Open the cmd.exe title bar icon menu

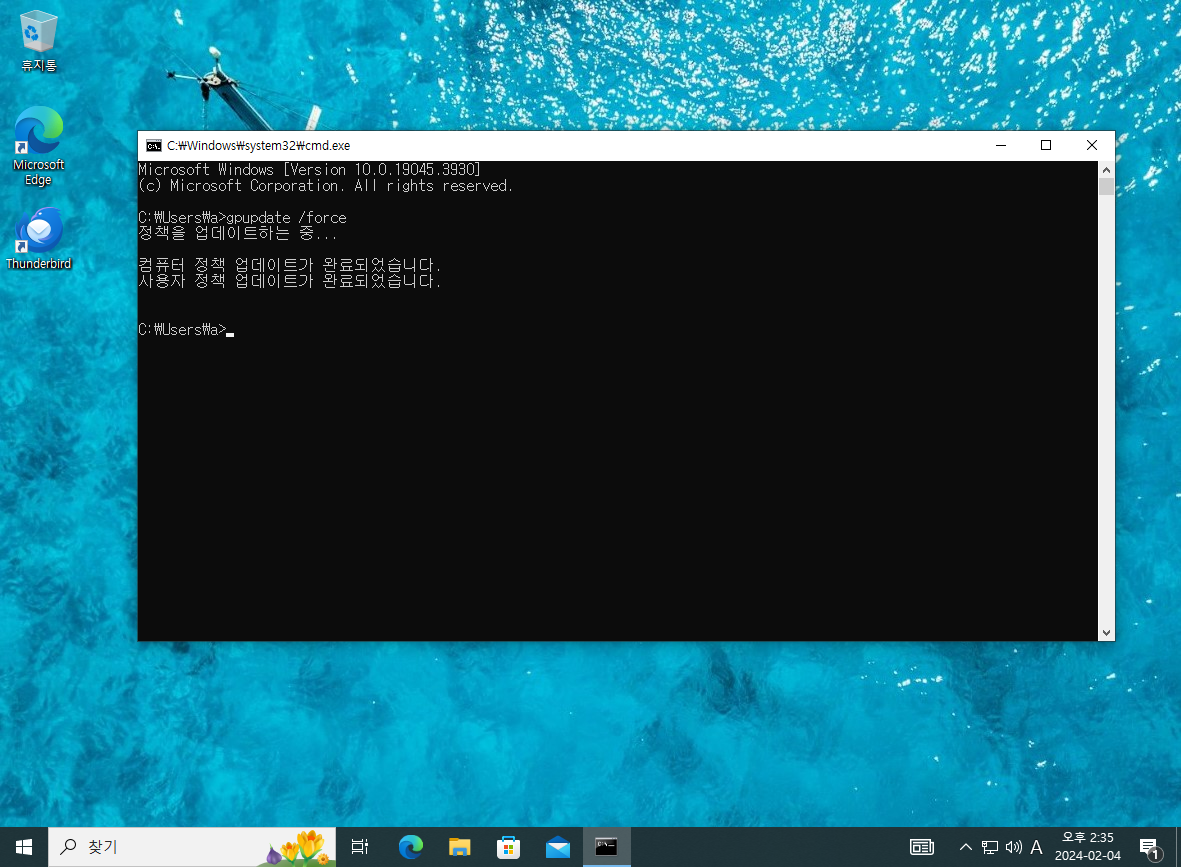pos(154,145)
